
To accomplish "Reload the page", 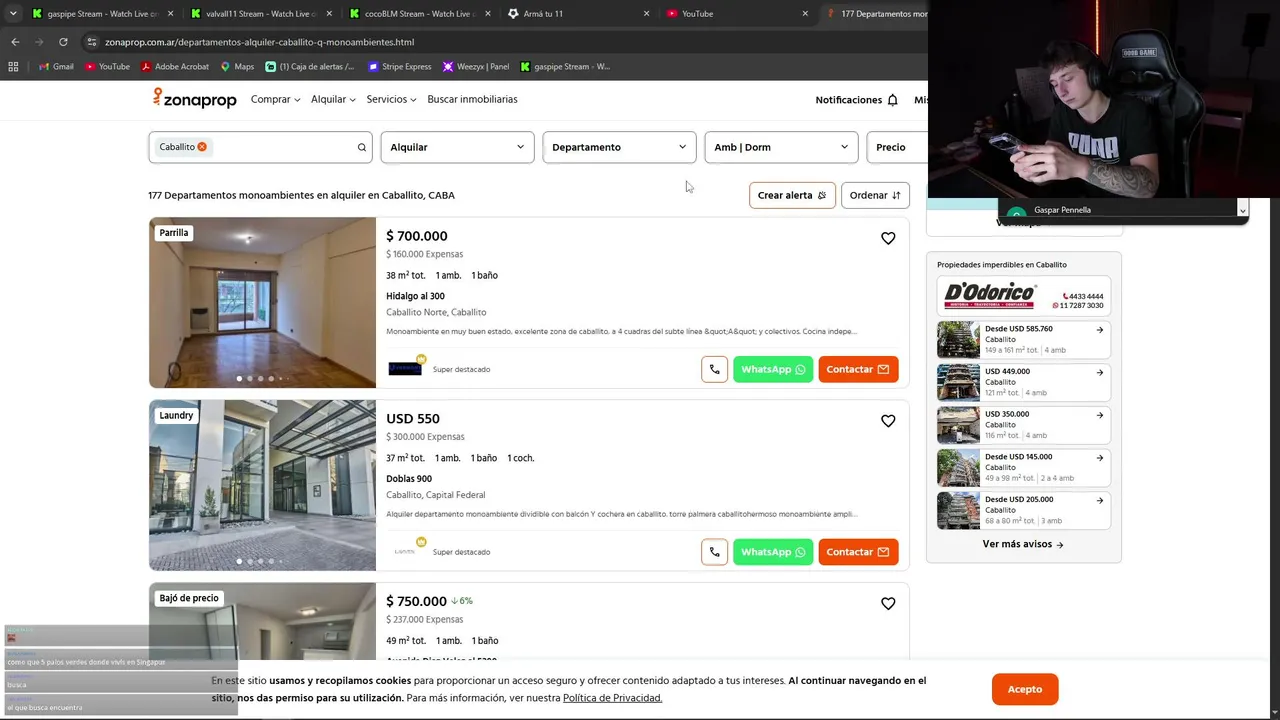I will [x=63, y=42].
